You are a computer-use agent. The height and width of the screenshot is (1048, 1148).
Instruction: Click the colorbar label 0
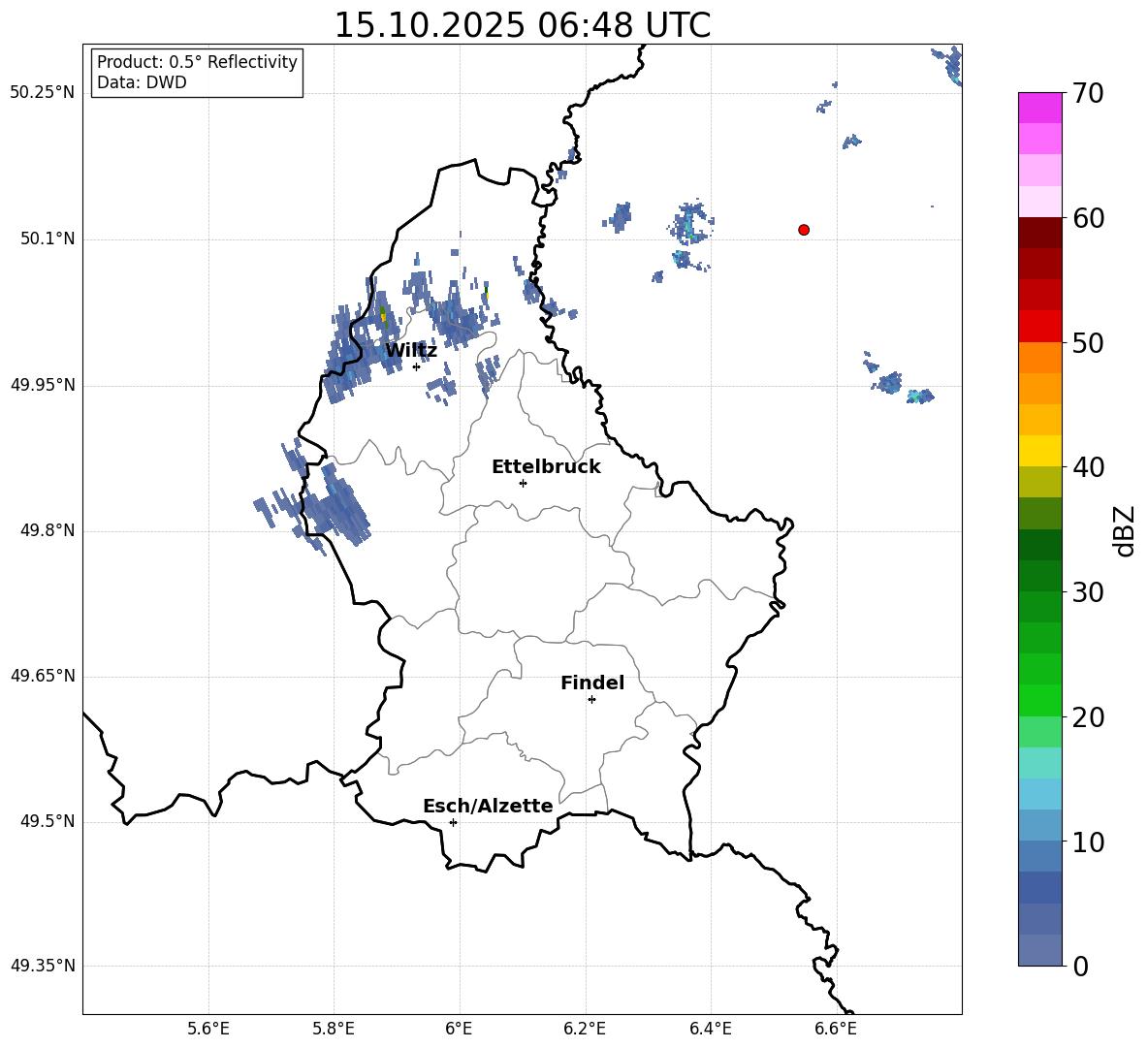pos(1080,966)
